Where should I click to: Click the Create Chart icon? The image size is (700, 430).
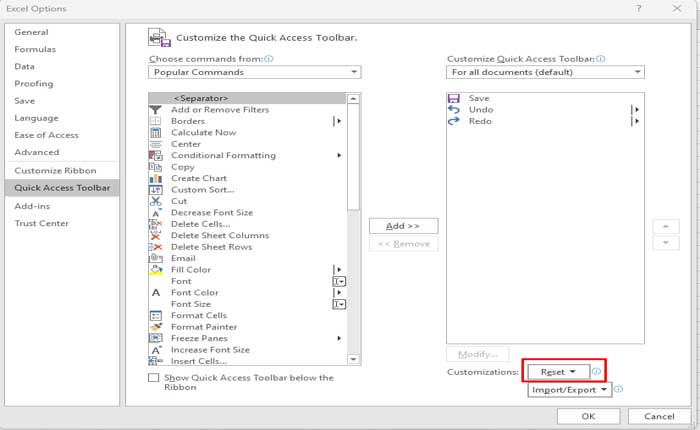pos(155,178)
